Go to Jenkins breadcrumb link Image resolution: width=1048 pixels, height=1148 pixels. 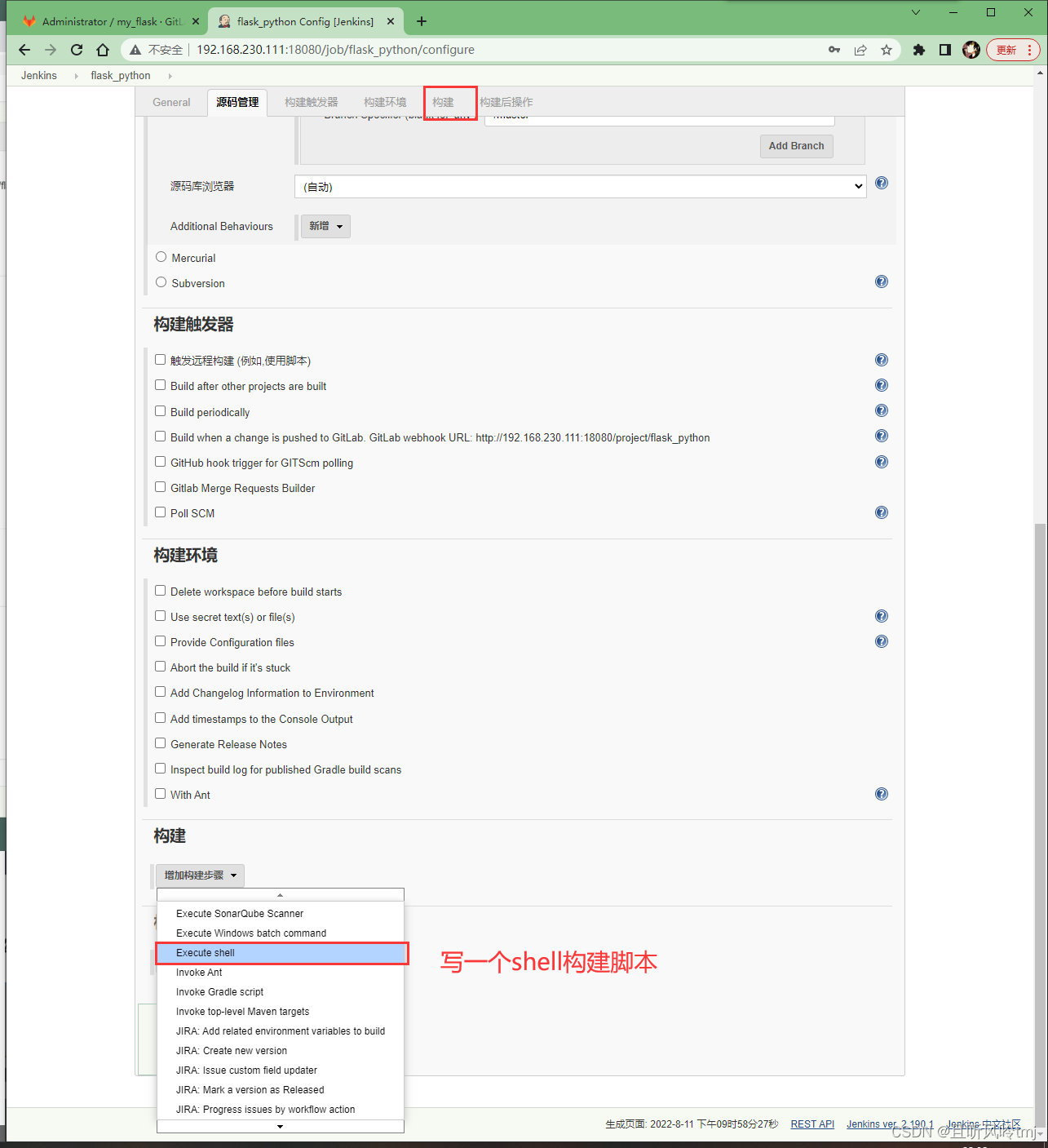click(x=39, y=76)
